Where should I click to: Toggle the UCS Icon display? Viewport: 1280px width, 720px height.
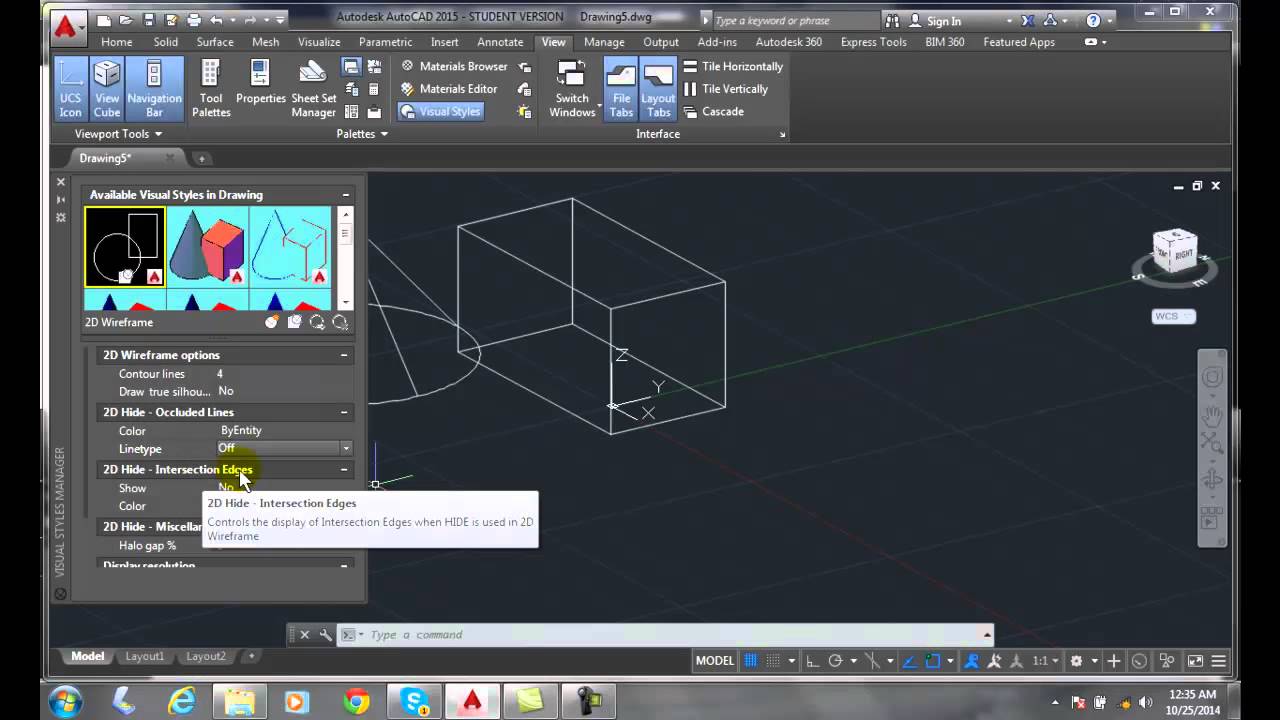(x=70, y=89)
